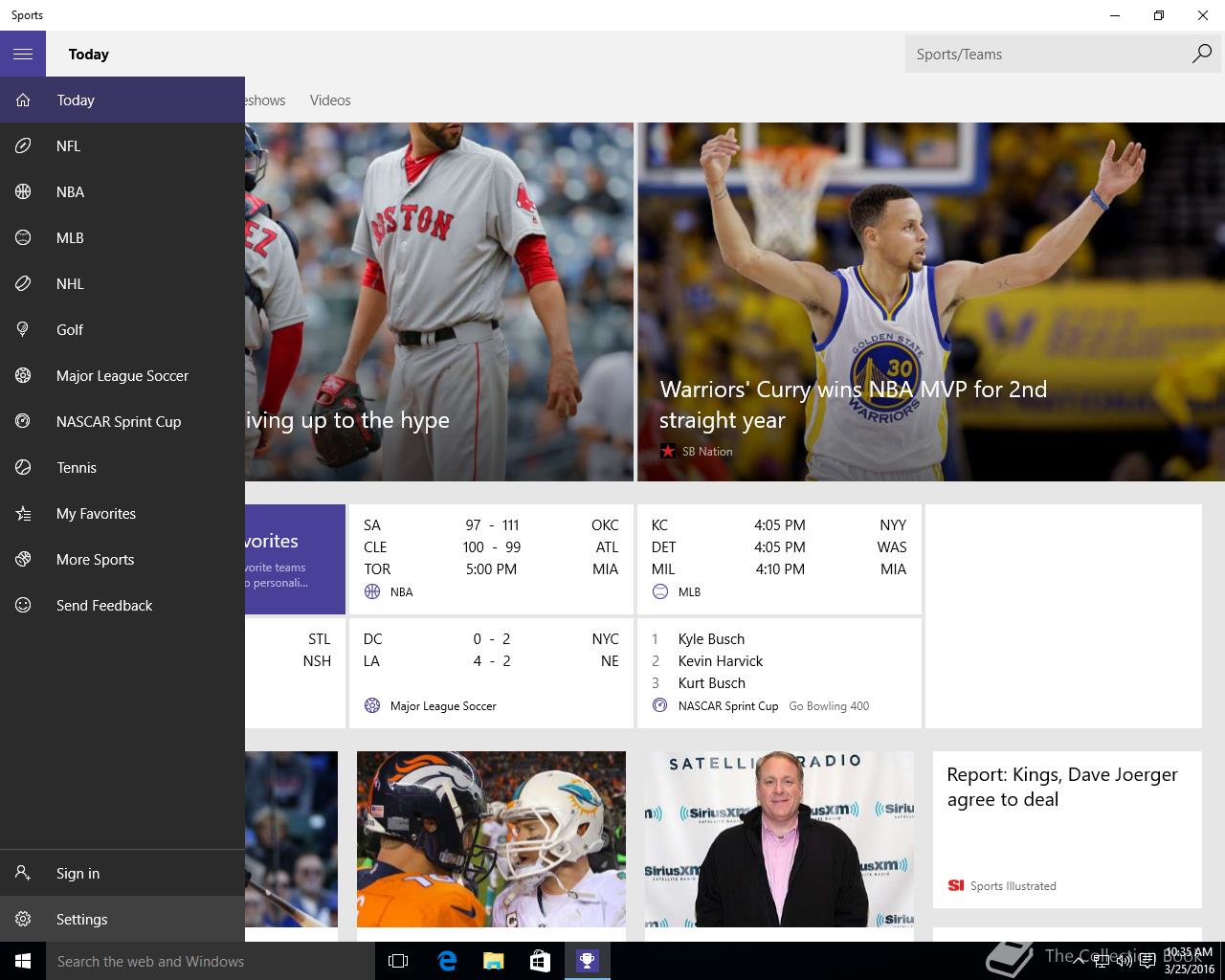This screenshot has height=980, width=1225.
Task: Click the Send Feedback smiley icon
Action: [23, 606]
